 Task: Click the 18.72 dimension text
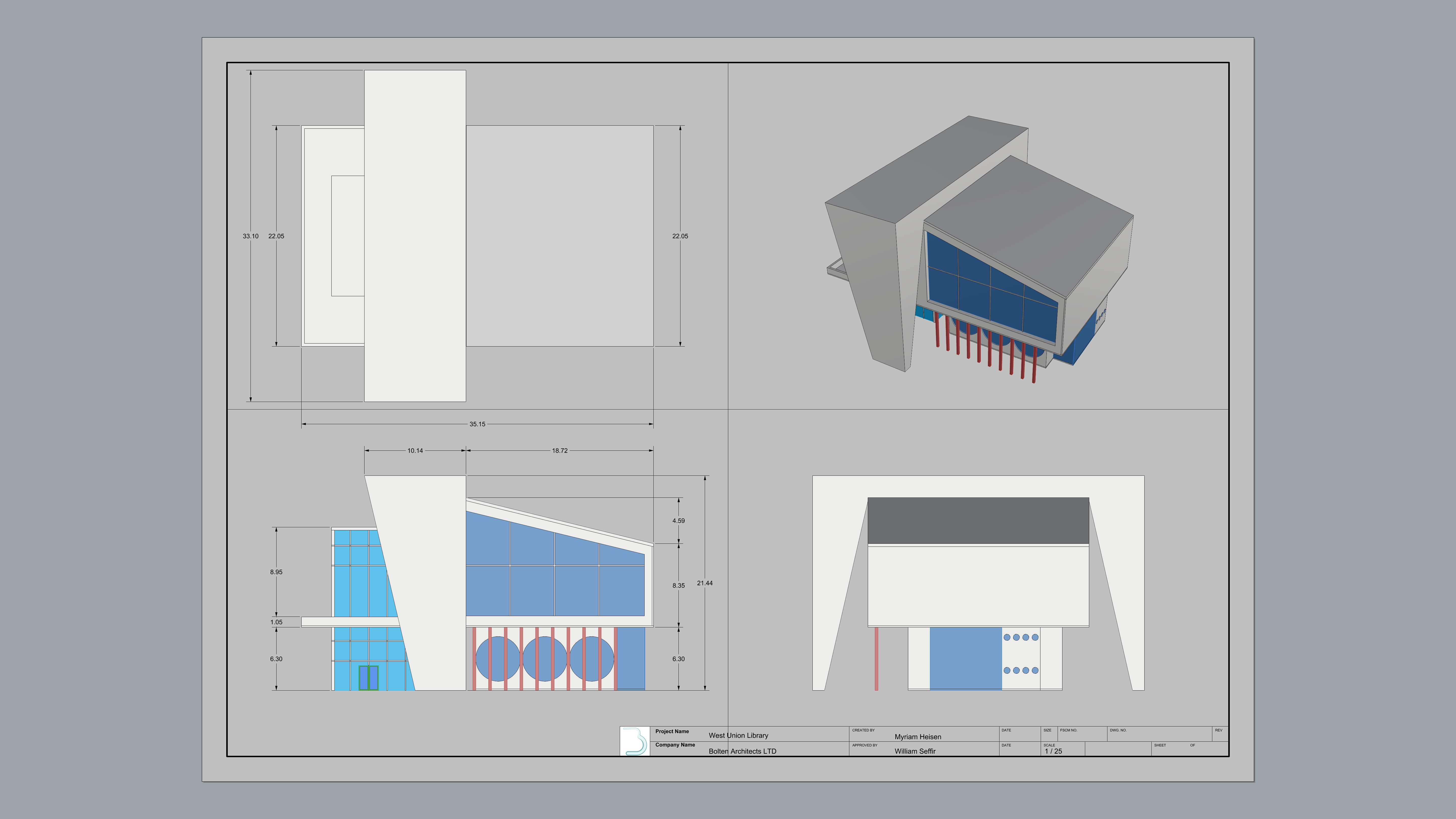click(560, 450)
